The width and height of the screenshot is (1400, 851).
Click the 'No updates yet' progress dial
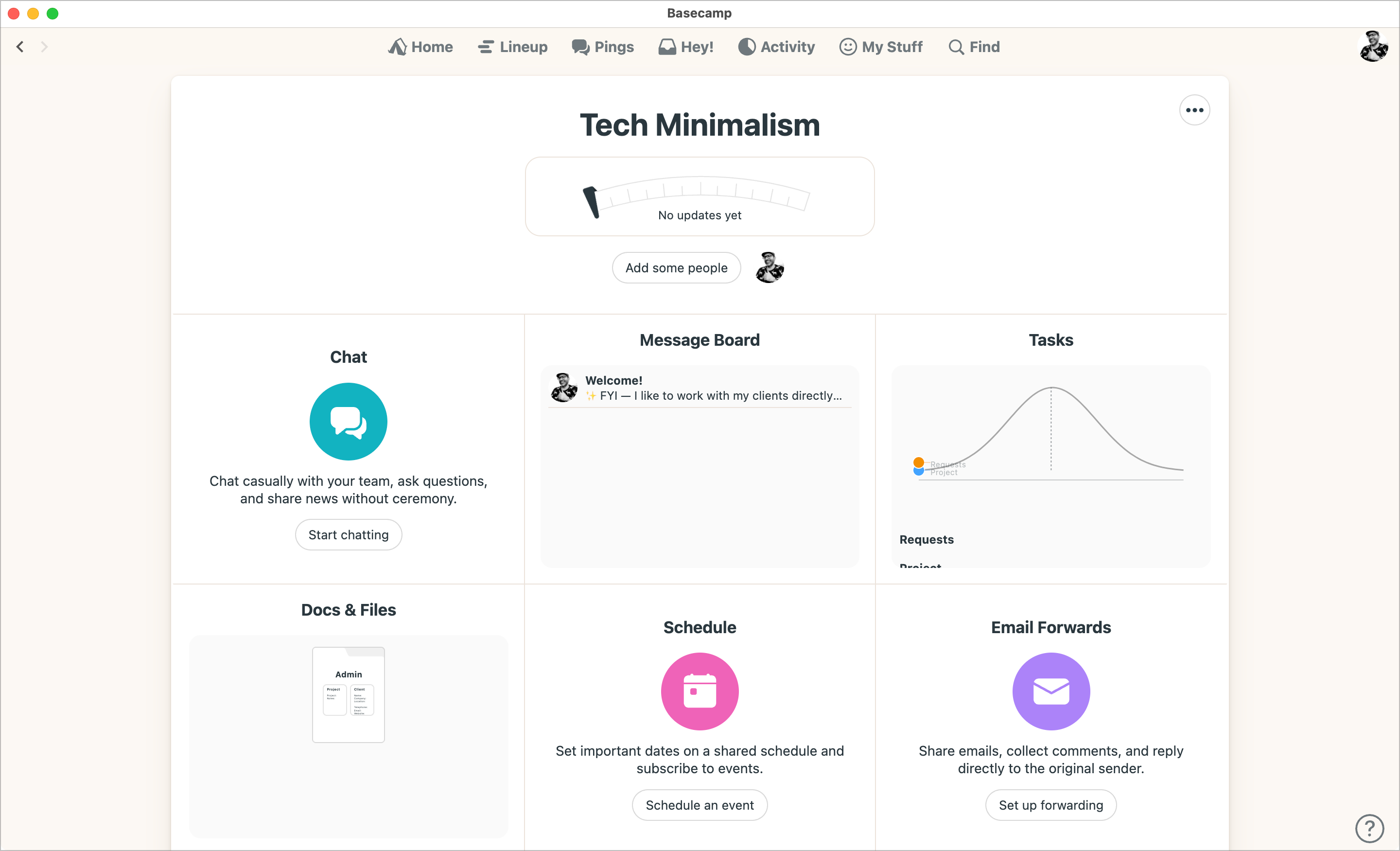(x=699, y=196)
